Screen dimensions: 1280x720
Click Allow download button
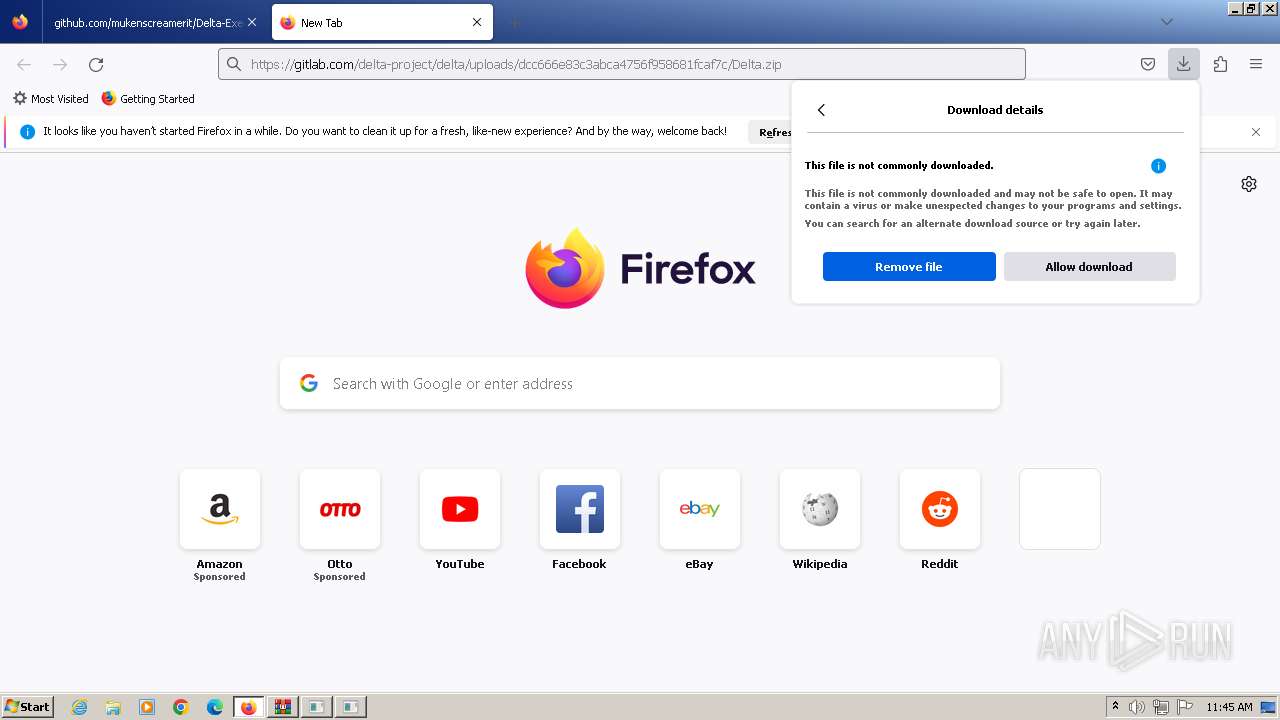[1089, 267]
